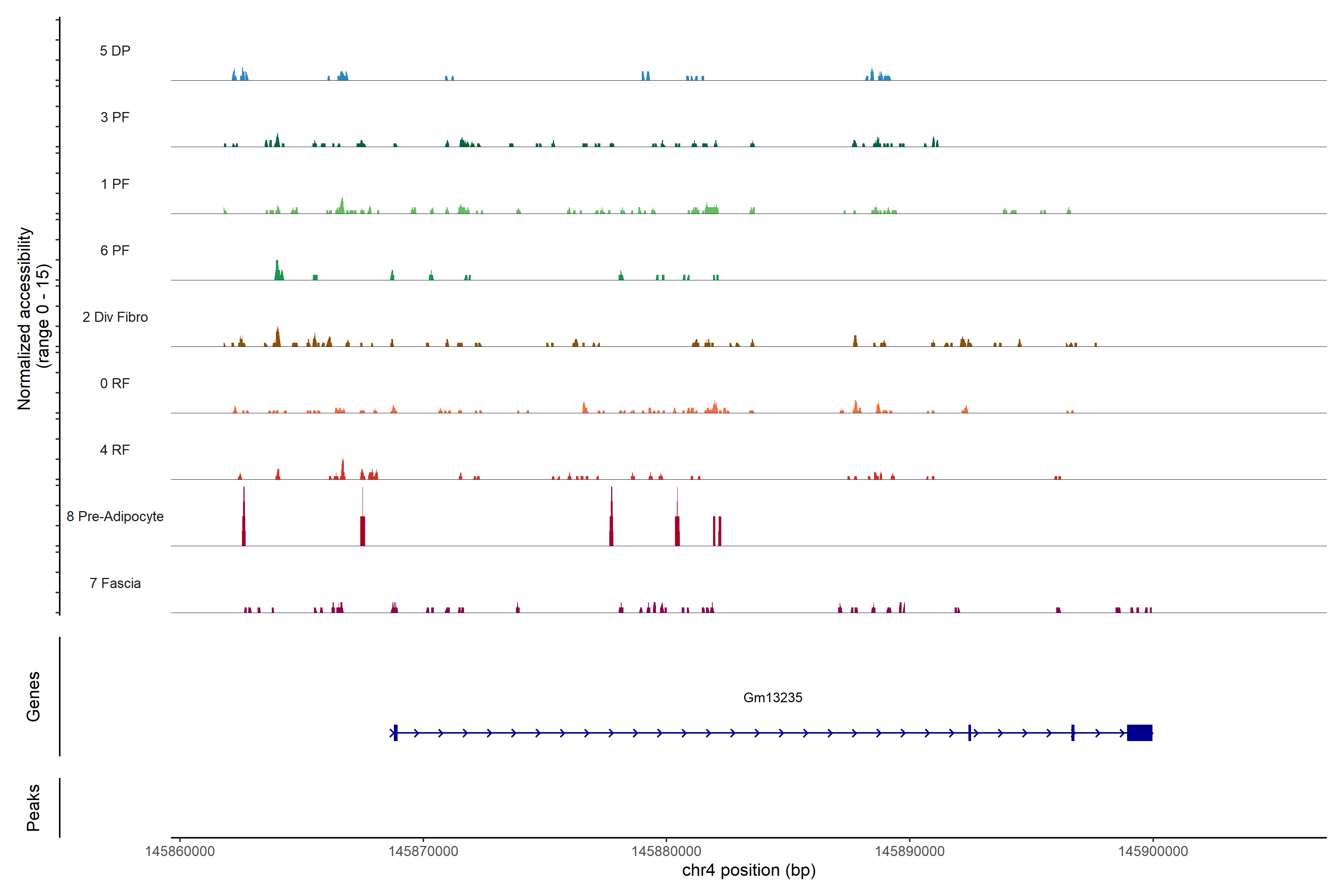Click the 4 RF track label
1344x896 pixels.
115,450
